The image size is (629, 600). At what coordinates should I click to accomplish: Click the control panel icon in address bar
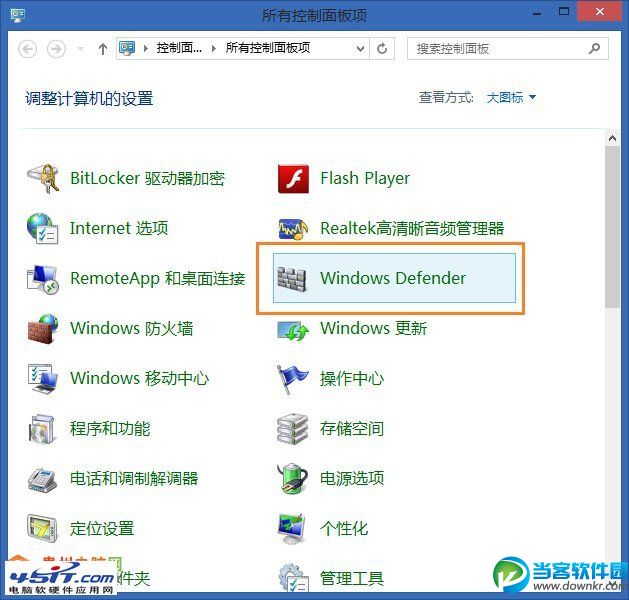127,48
